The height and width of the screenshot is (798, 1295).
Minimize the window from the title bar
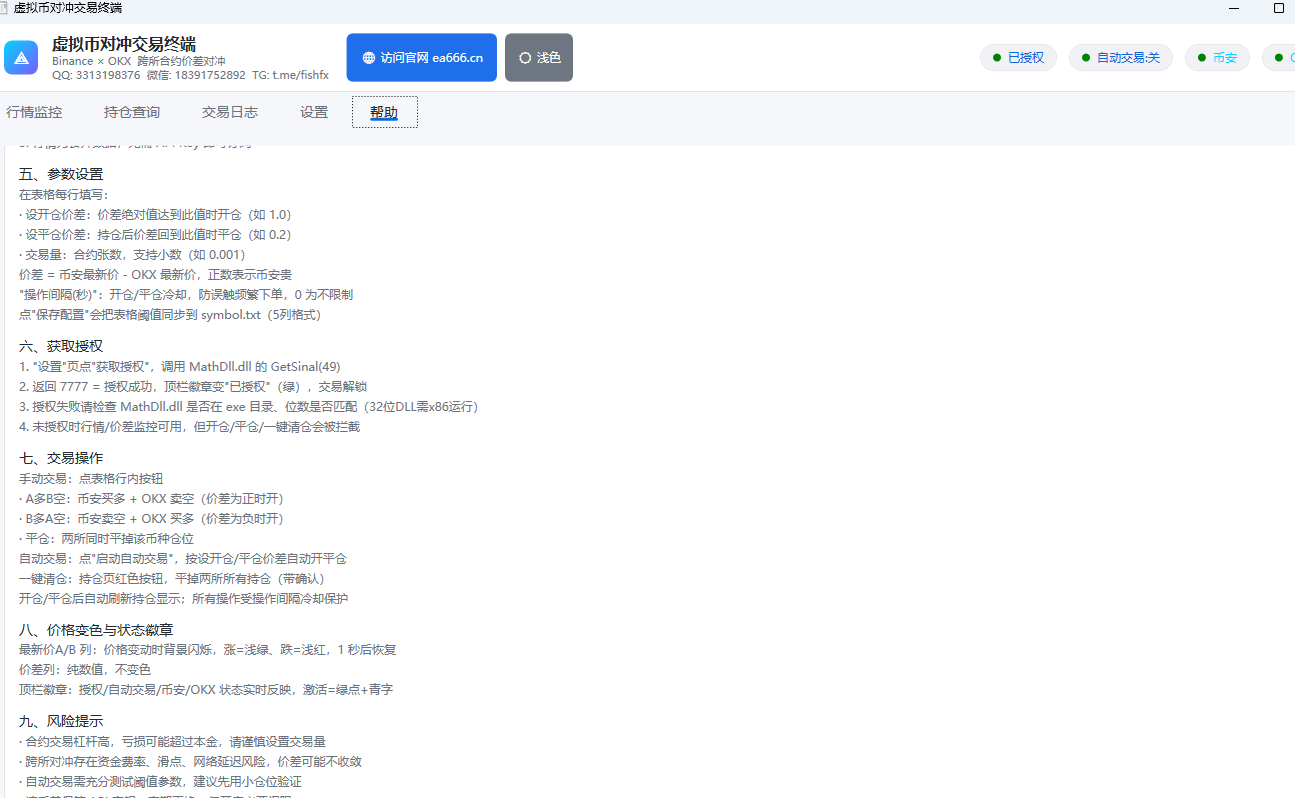coord(1235,8)
